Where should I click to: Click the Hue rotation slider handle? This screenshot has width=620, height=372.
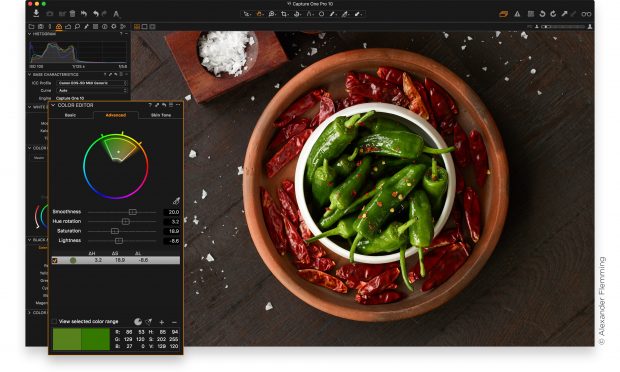tap(125, 222)
